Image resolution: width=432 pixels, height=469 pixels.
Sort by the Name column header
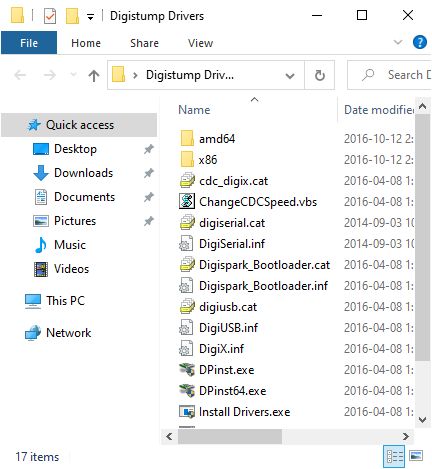[194, 110]
